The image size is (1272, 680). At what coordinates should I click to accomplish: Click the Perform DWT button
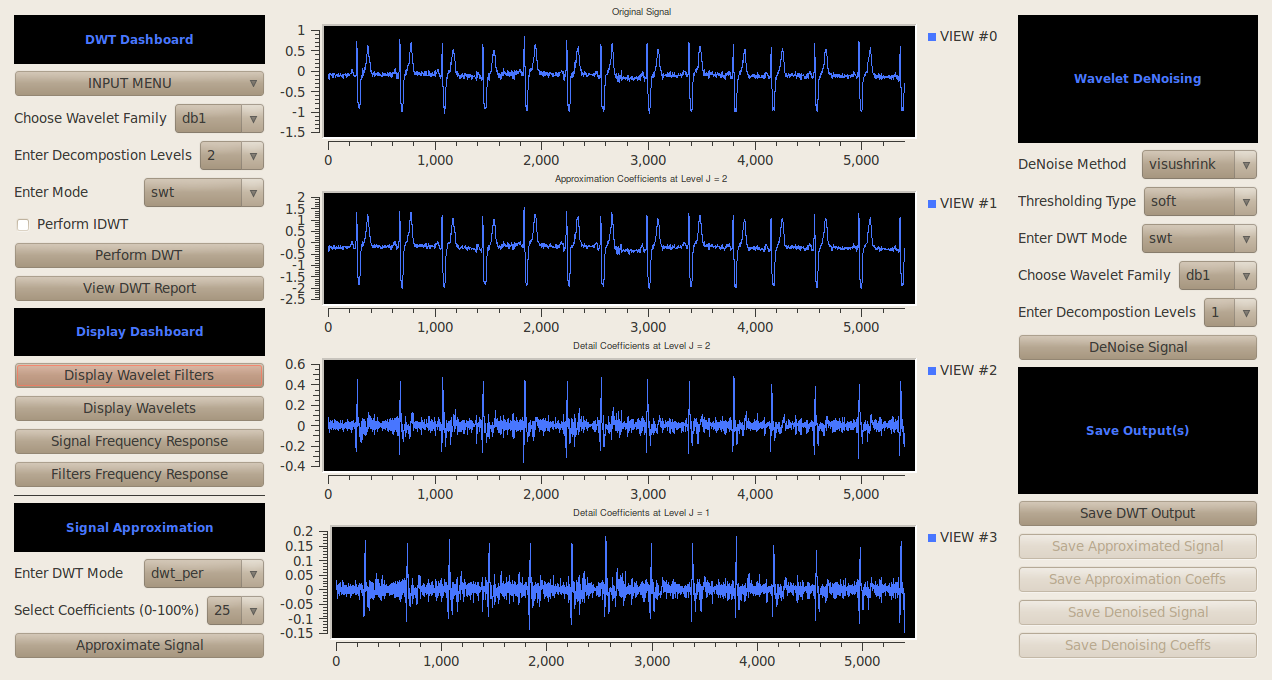pos(139,256)
